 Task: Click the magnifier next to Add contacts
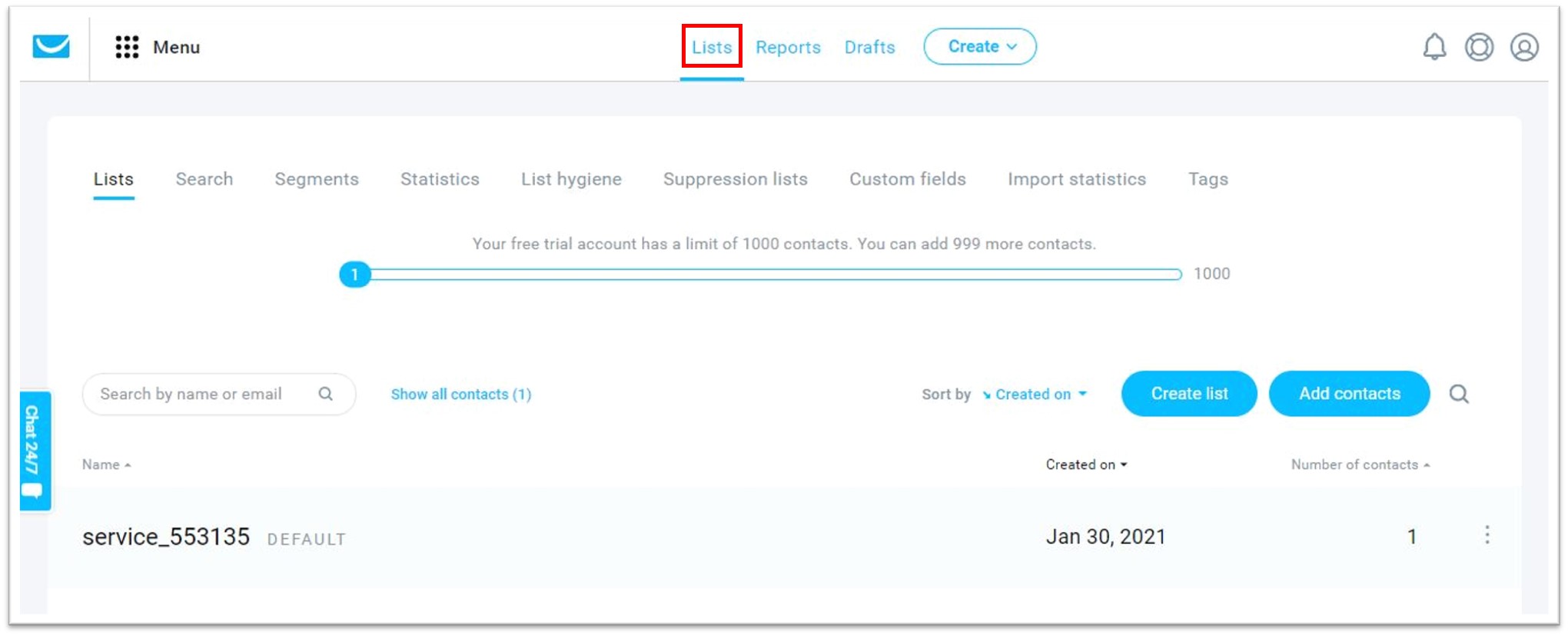point(1458,395)
